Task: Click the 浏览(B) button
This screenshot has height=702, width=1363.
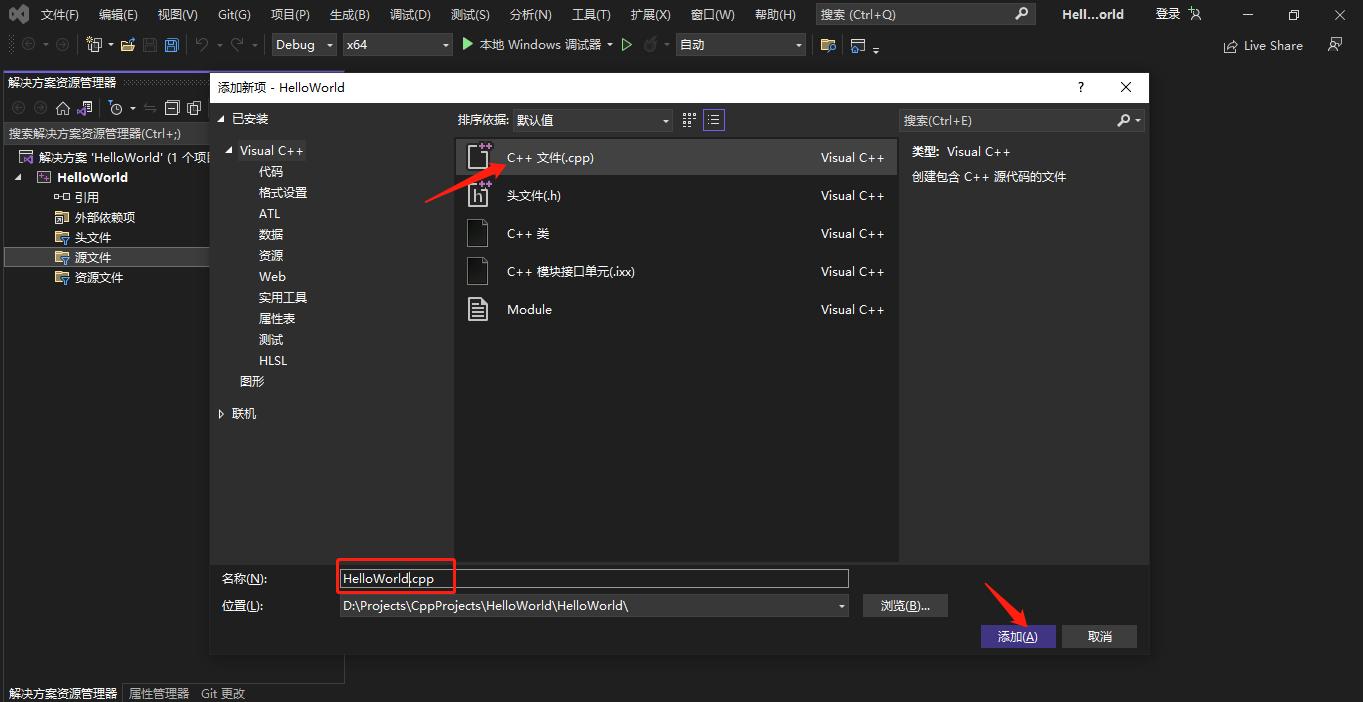Action: (904, 605)
